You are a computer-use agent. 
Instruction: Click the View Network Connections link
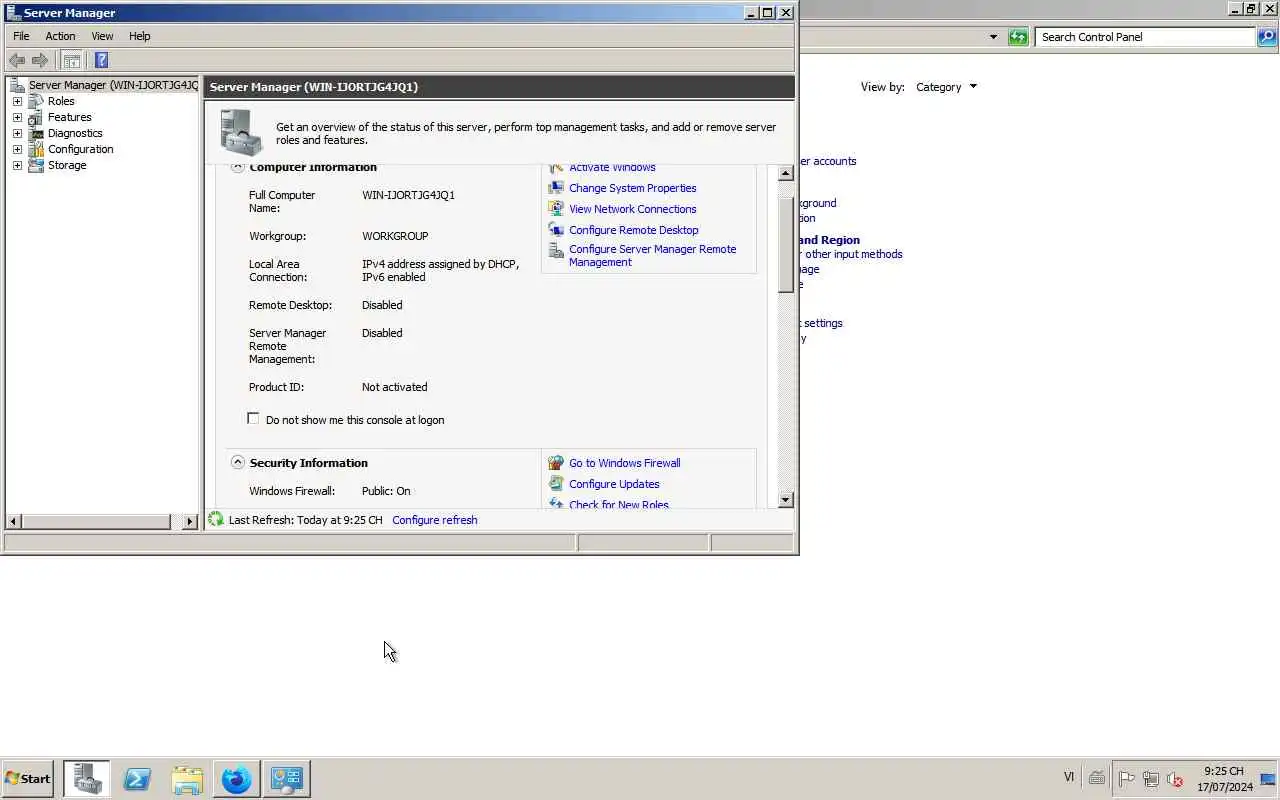pyautogui.click(x=633, y=209)
